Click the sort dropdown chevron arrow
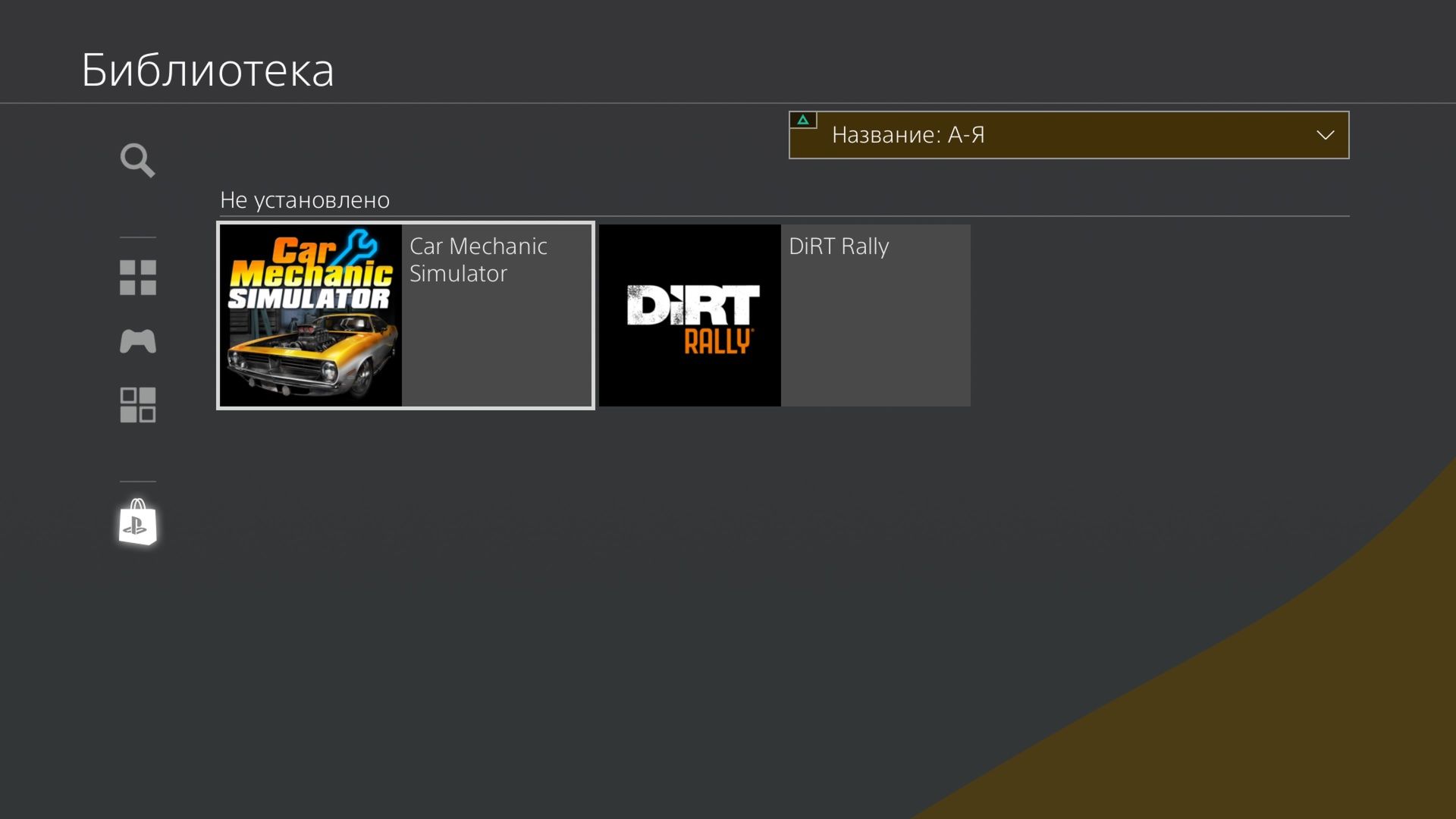This screenshot has height=819, width=1456. [1325, 135]
